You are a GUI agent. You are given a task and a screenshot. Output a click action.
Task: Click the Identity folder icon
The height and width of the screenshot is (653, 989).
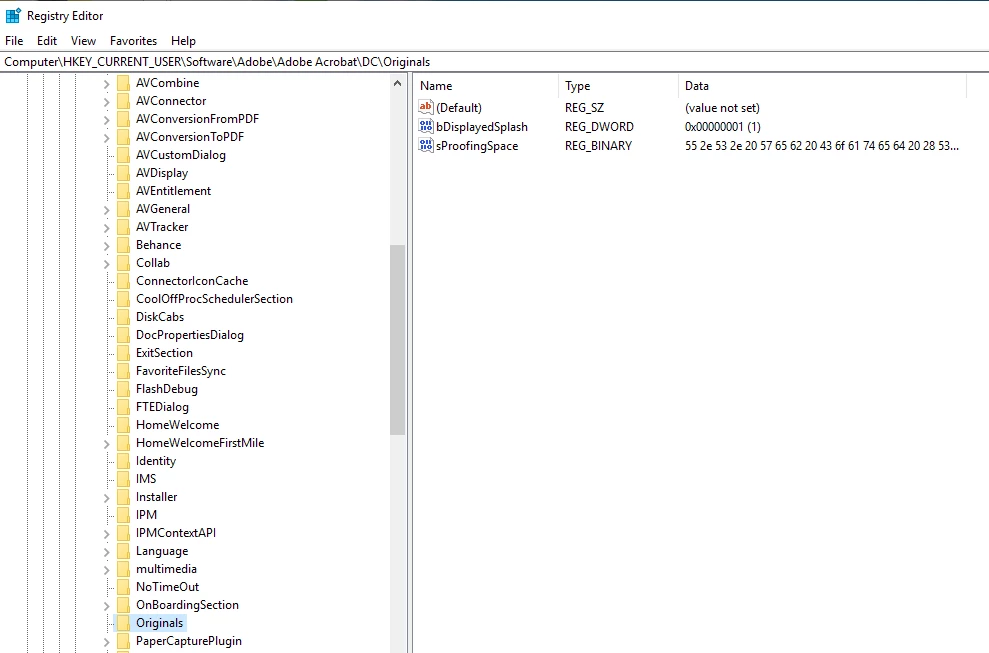coord(124,461)
